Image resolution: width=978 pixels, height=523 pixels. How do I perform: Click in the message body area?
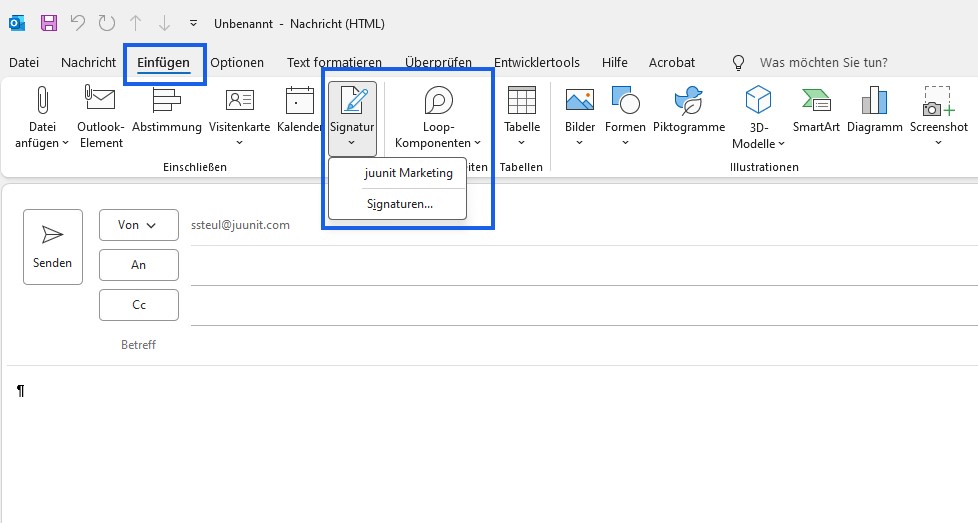(x=489, y=444)
